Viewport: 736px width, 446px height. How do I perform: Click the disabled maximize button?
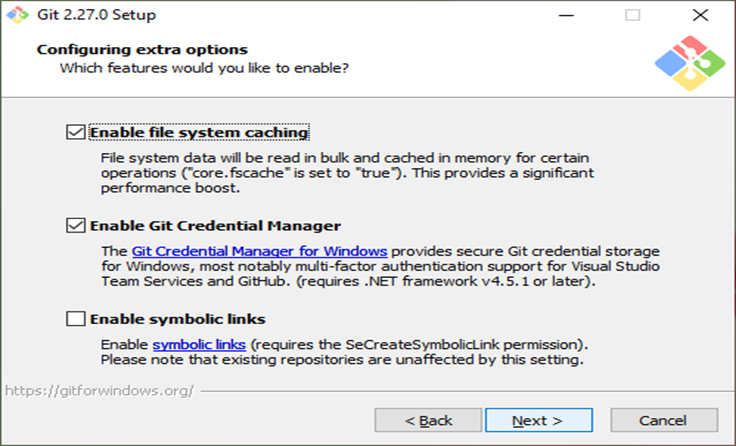[x=632, y=16]
